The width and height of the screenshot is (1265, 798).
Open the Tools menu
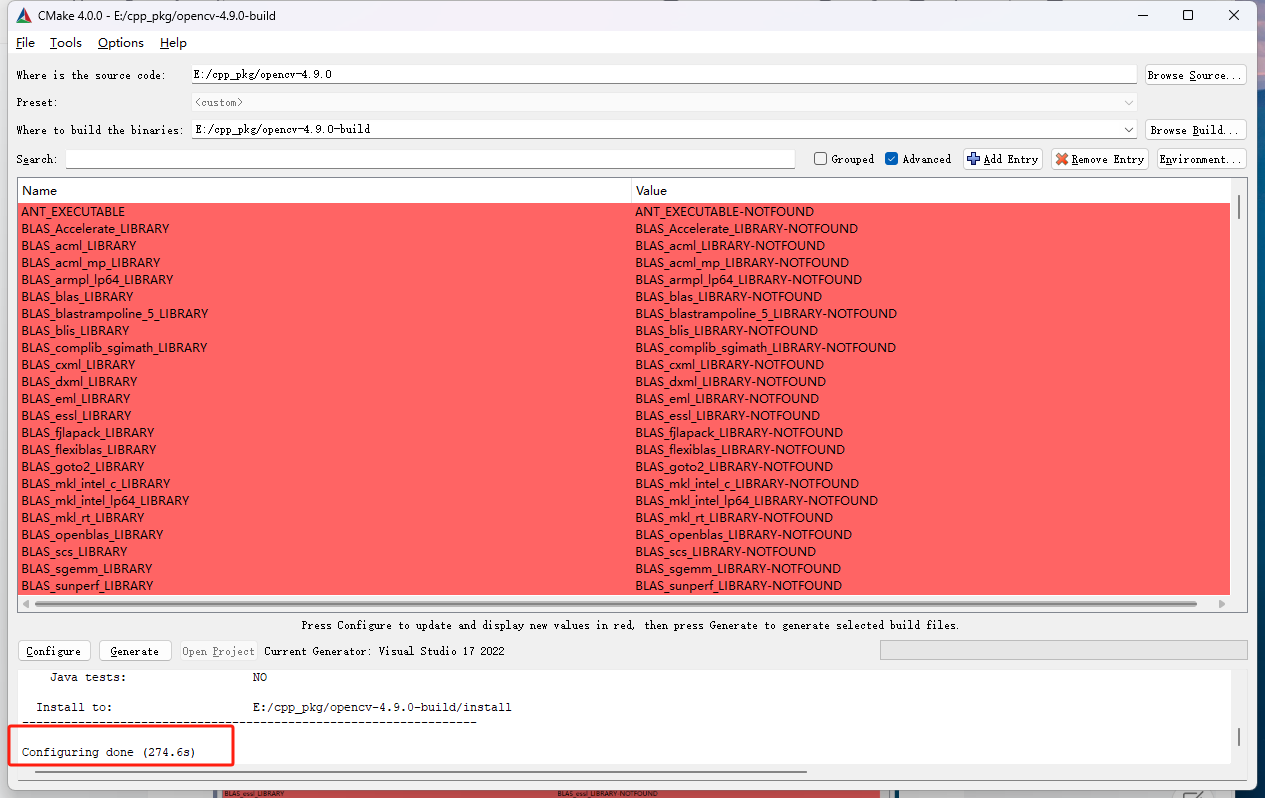[65, 42]
